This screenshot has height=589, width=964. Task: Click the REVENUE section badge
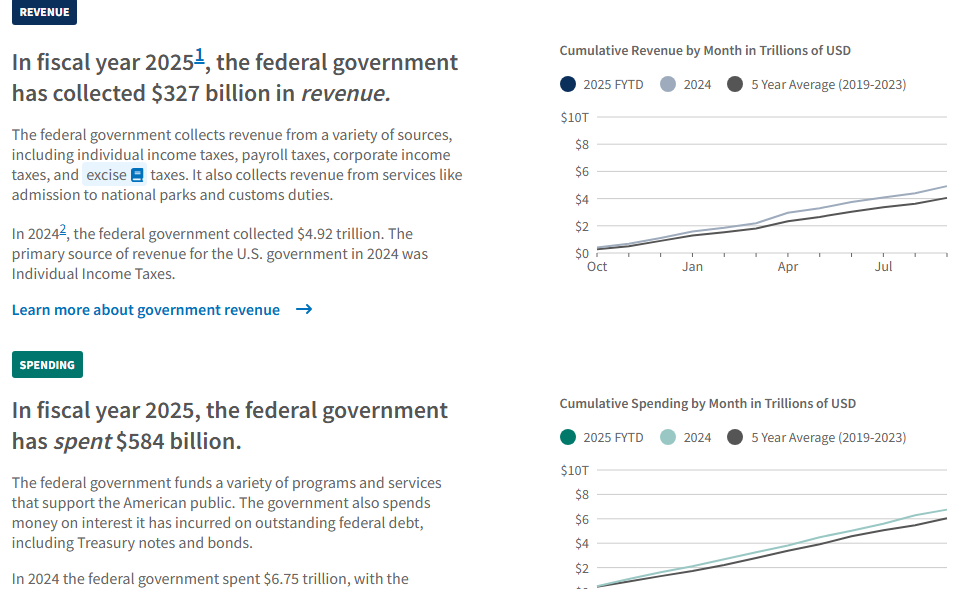44,12
